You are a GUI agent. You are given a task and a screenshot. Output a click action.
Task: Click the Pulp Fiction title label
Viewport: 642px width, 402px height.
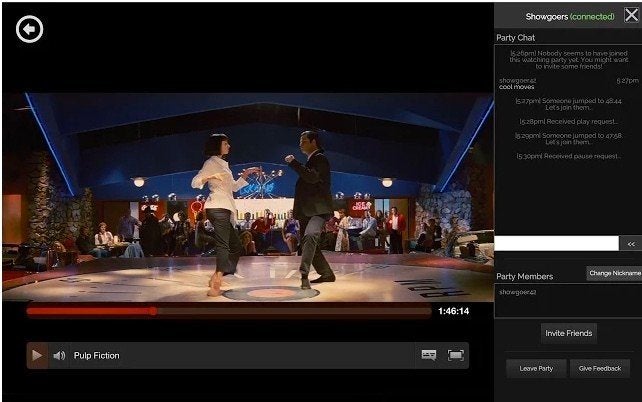coord(97,355)
